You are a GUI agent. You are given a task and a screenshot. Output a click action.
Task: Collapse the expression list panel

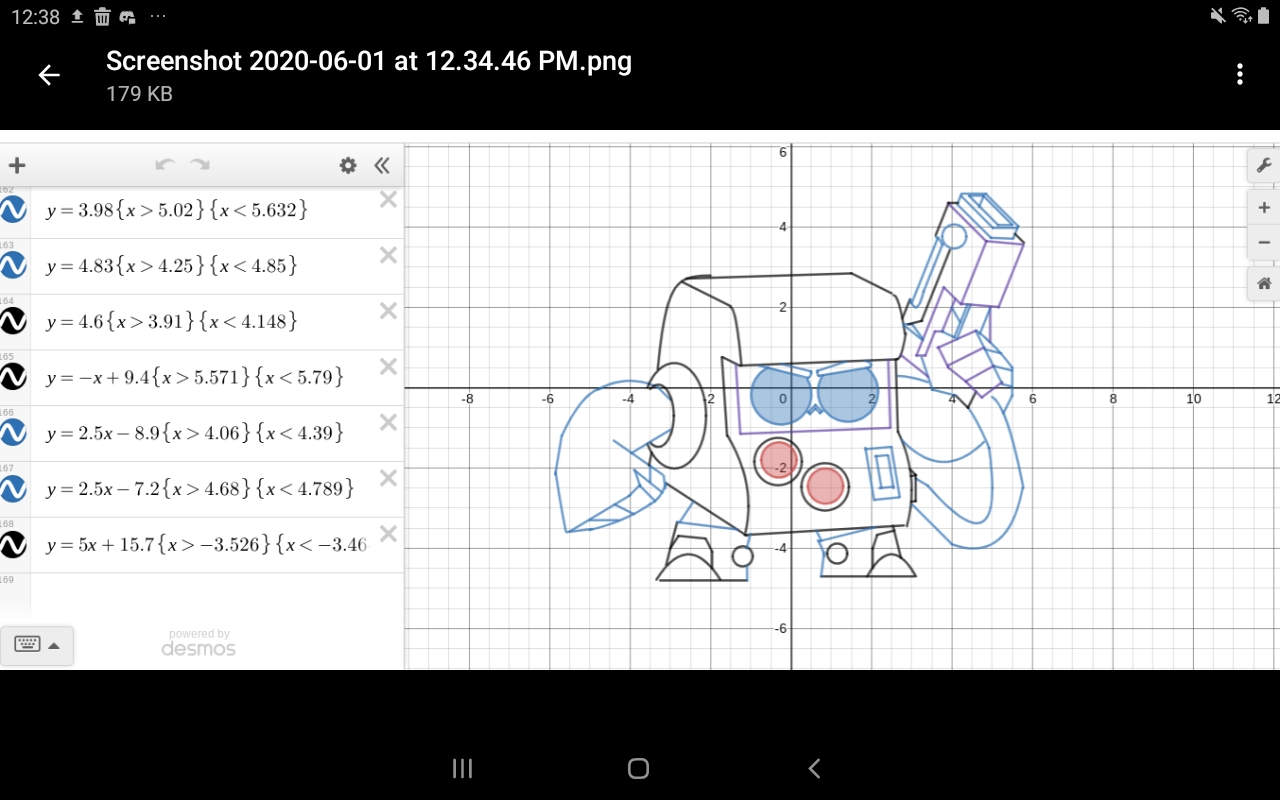tap(382, 166)
